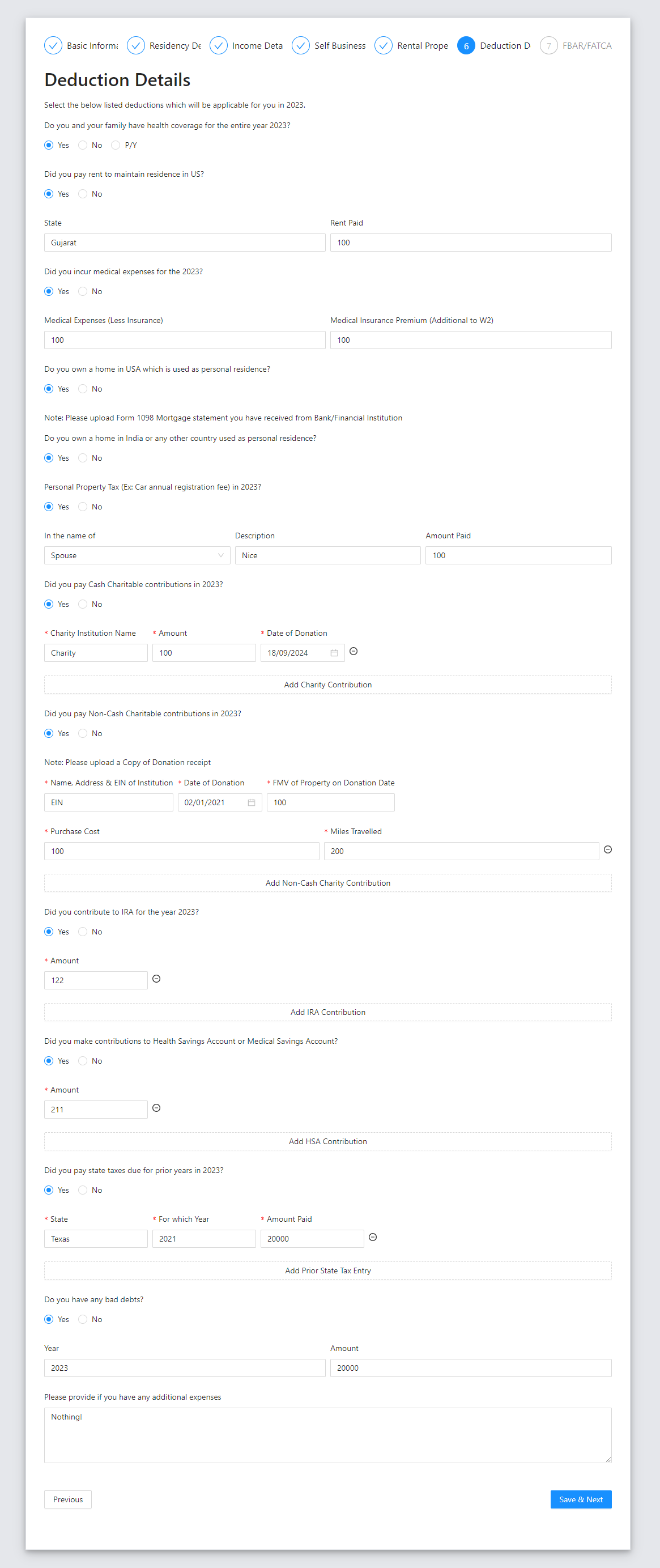Focus the Description field containing Nice
The height and width of the screenshot is (1568, 660).
click(328, 555)
